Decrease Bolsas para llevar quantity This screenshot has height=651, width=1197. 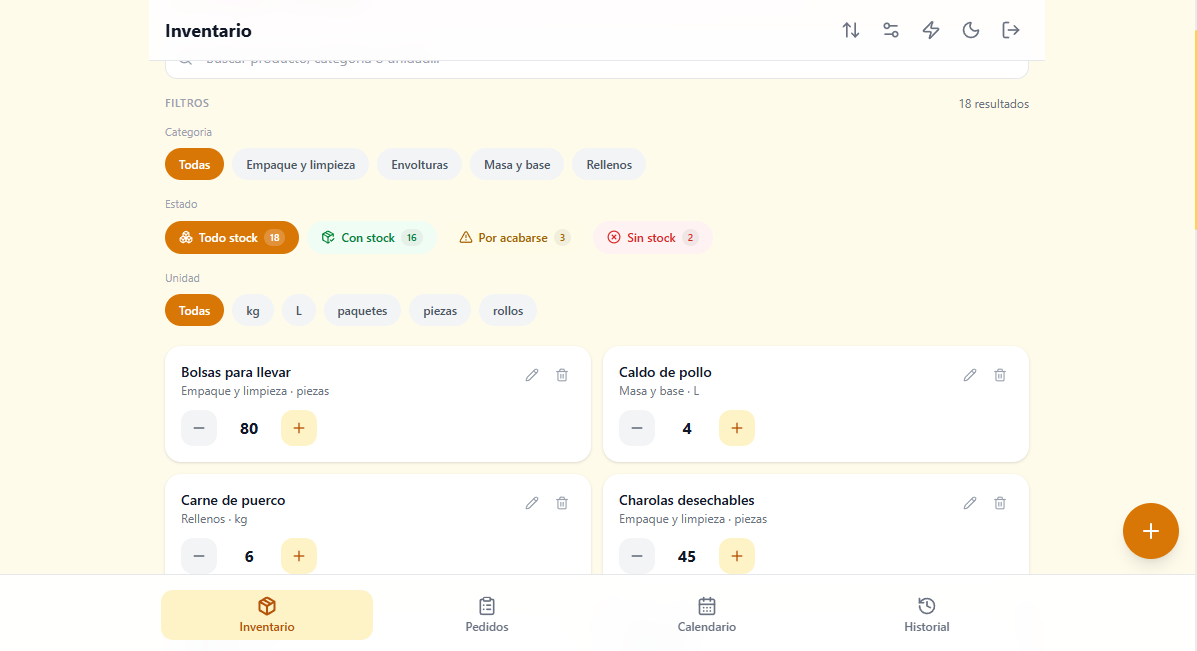click(x=198, y=428)
